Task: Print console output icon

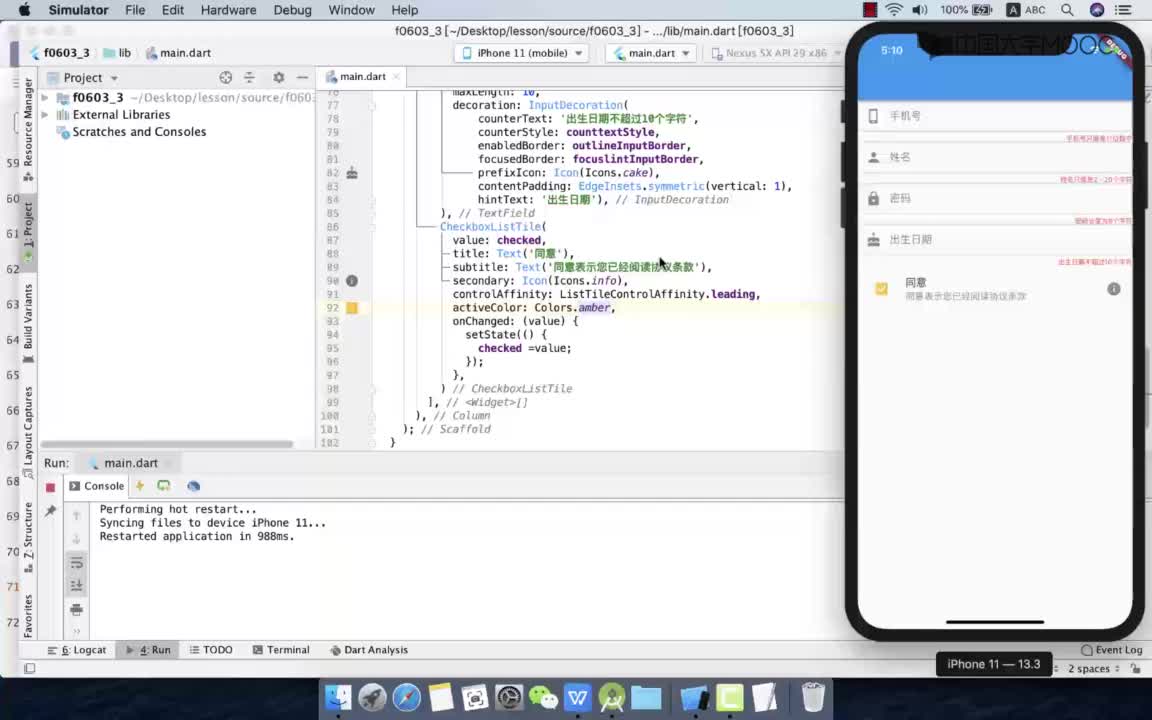Action: click(x=76, y=609)
